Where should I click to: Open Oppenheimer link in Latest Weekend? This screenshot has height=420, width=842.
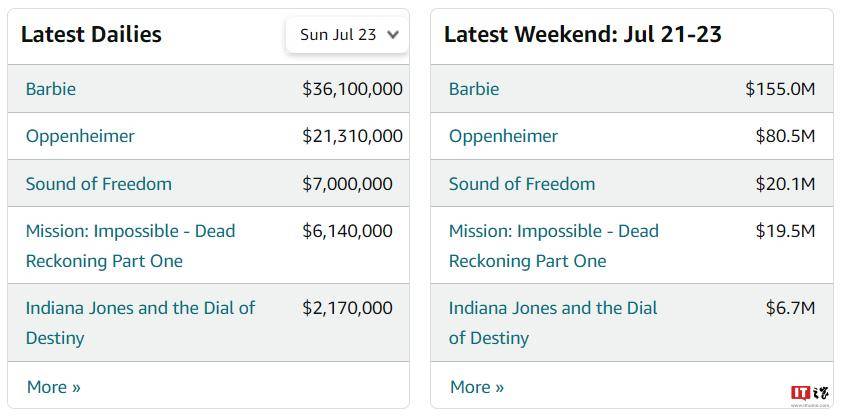pos(503,136)
